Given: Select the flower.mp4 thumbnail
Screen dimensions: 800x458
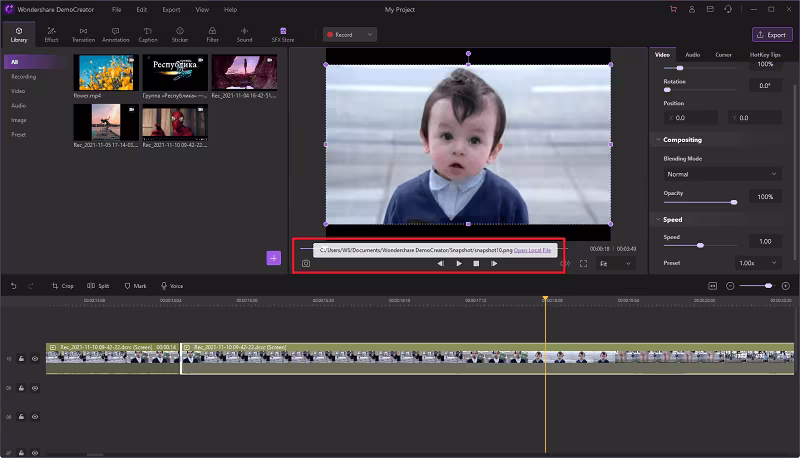Looking at the screenshot, I should pyautogui.click(x=106, y=72).
